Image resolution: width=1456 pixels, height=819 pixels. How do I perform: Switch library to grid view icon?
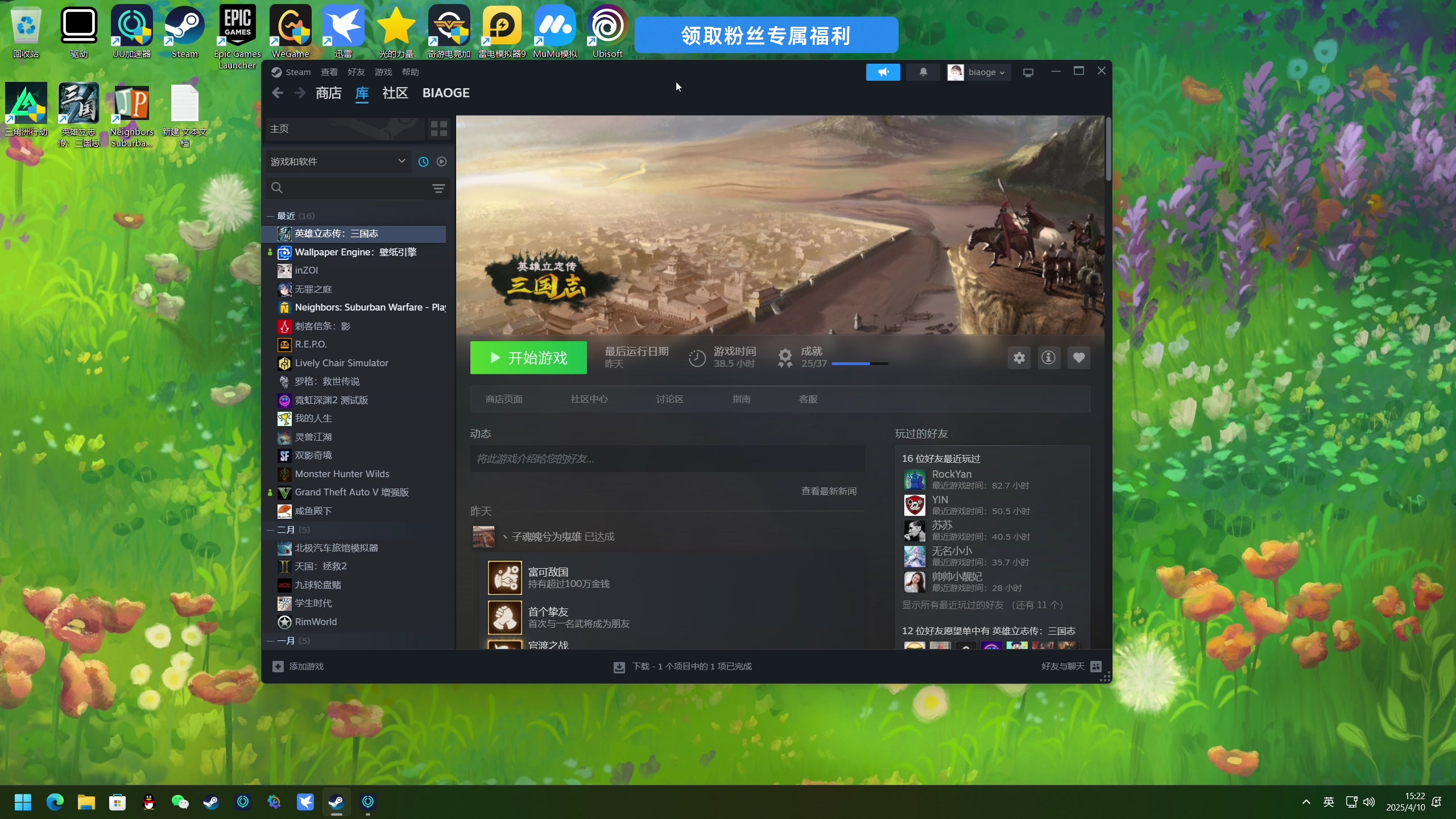click(439, 129)
